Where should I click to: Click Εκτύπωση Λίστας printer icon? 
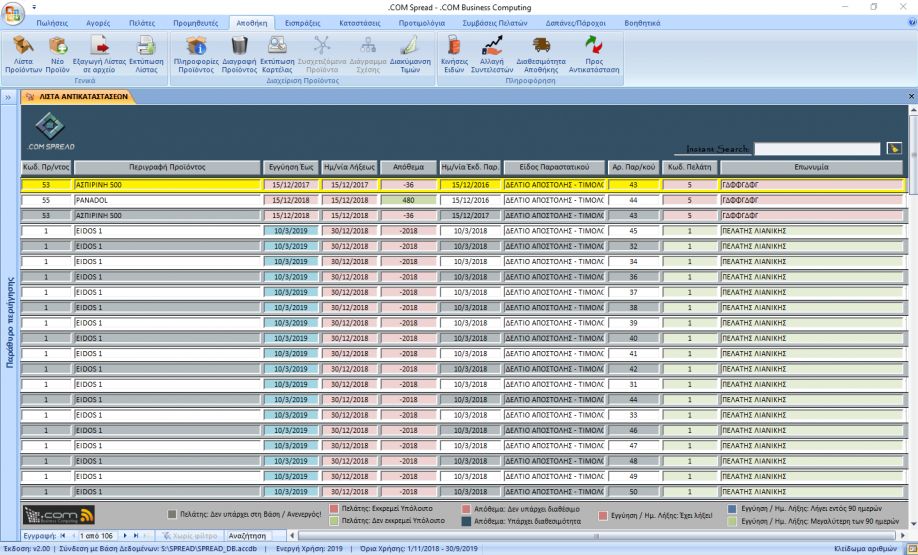click(146, 54)
